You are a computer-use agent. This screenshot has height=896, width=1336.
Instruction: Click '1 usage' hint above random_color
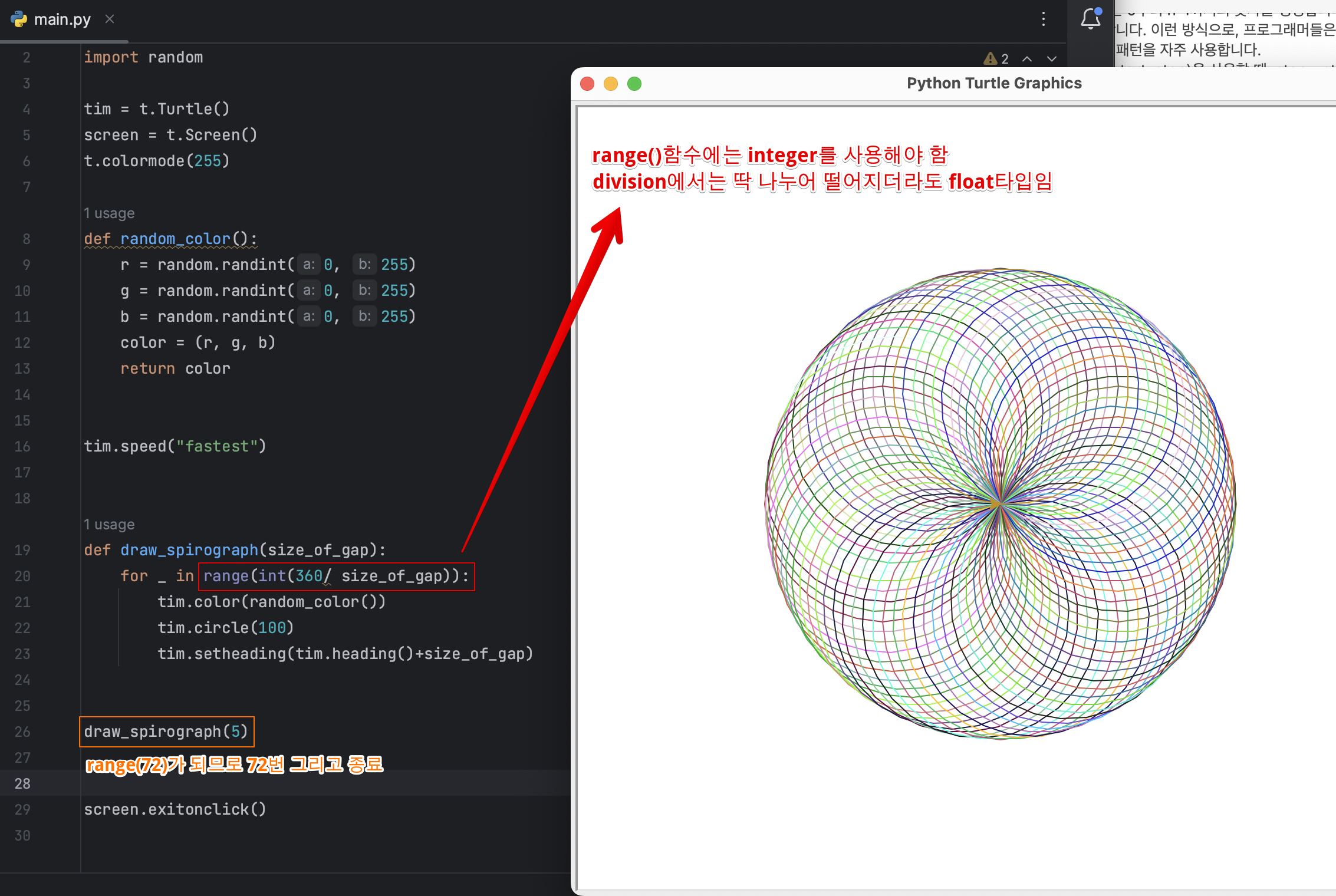point(109,213)
